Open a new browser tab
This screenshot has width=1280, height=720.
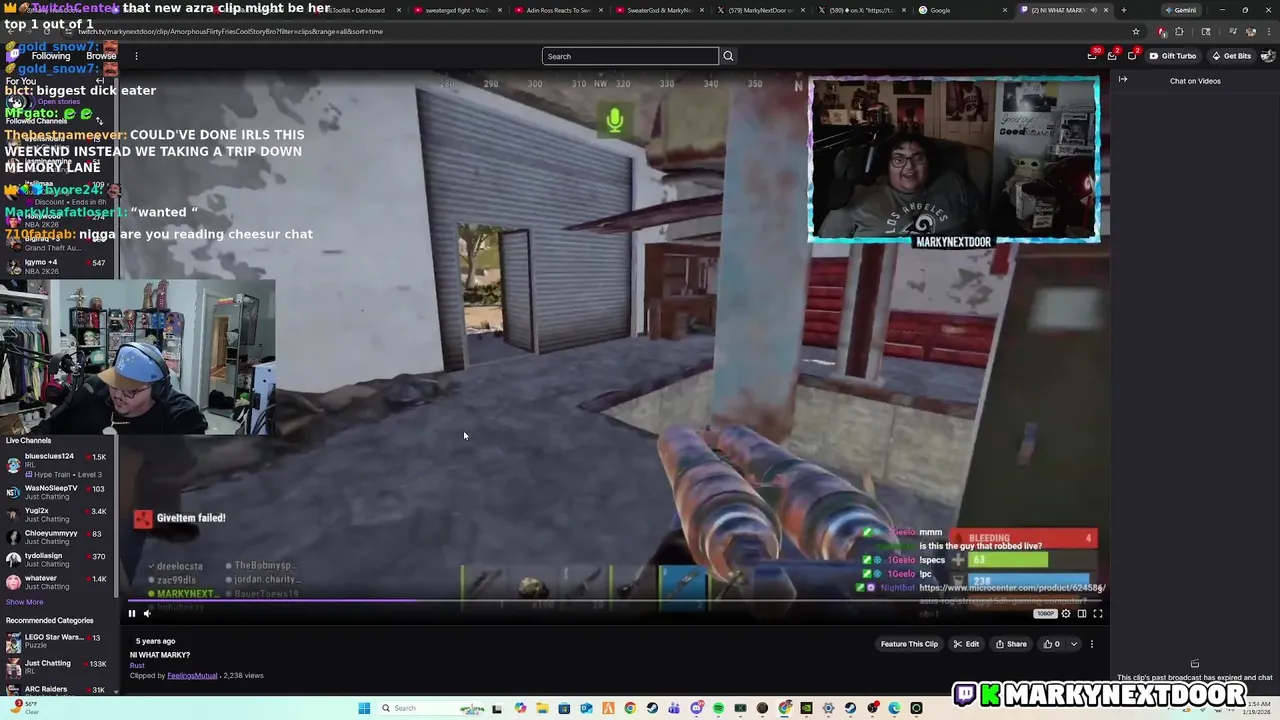tap(1124, 10)
